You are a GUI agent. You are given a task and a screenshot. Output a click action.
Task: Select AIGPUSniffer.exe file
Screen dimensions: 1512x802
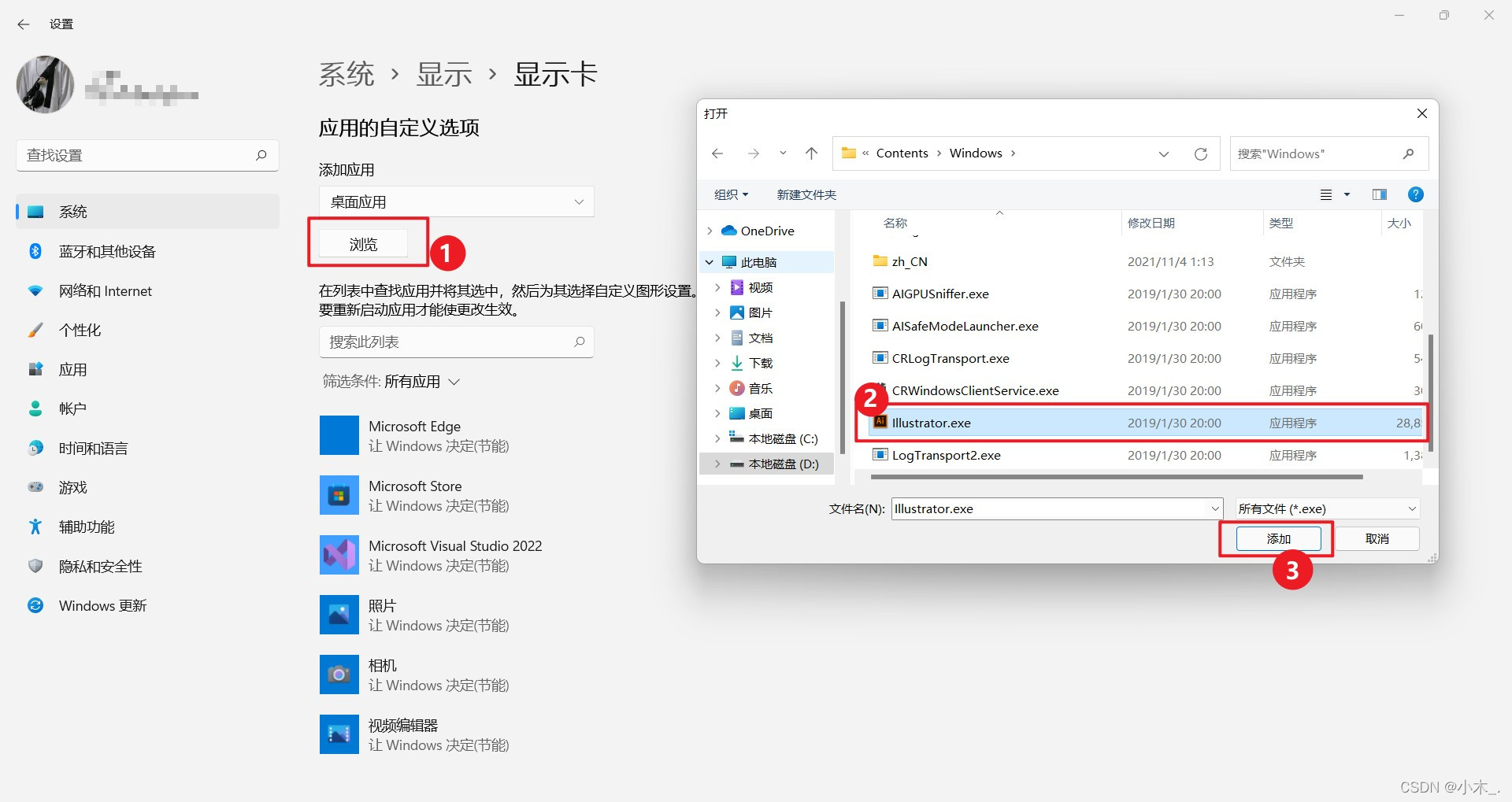tap(939, 294)
